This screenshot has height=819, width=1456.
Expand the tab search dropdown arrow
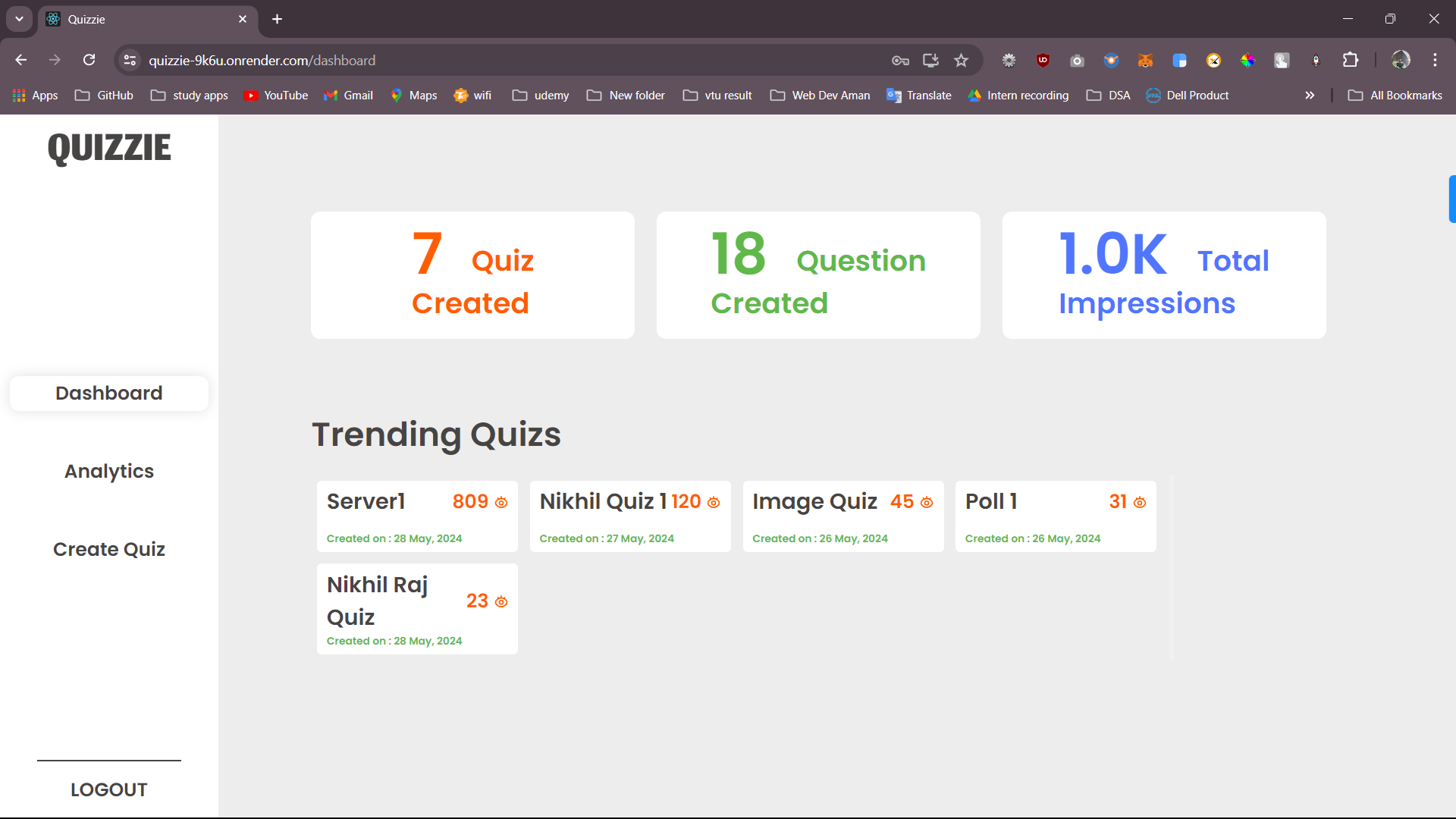point(19,19)
